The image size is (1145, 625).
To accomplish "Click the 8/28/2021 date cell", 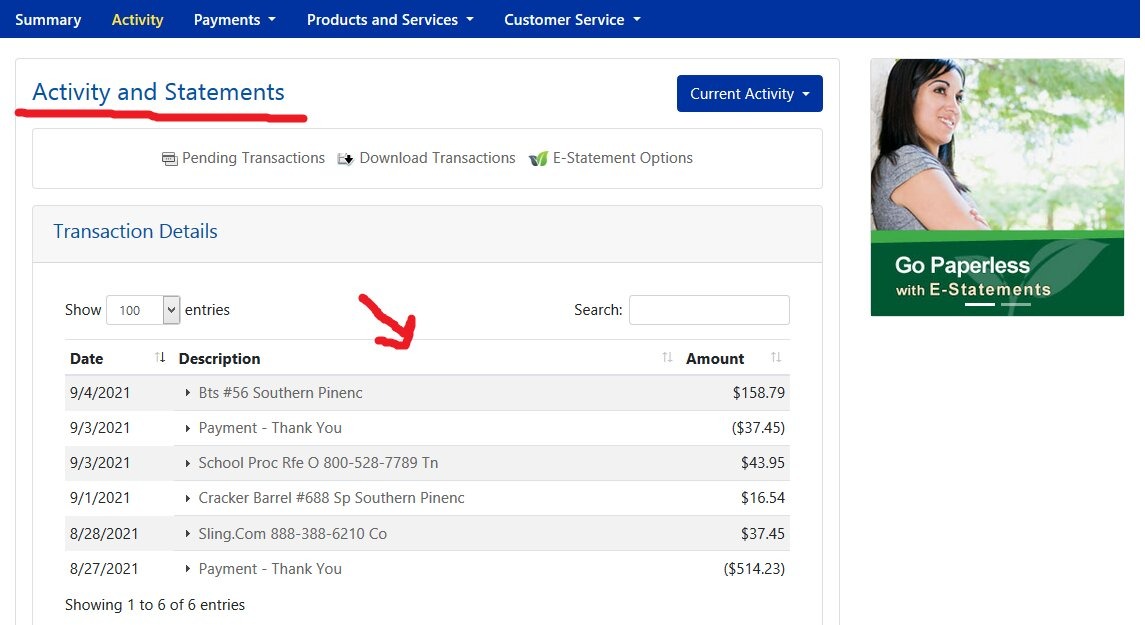I will click(x=104, y=534).
